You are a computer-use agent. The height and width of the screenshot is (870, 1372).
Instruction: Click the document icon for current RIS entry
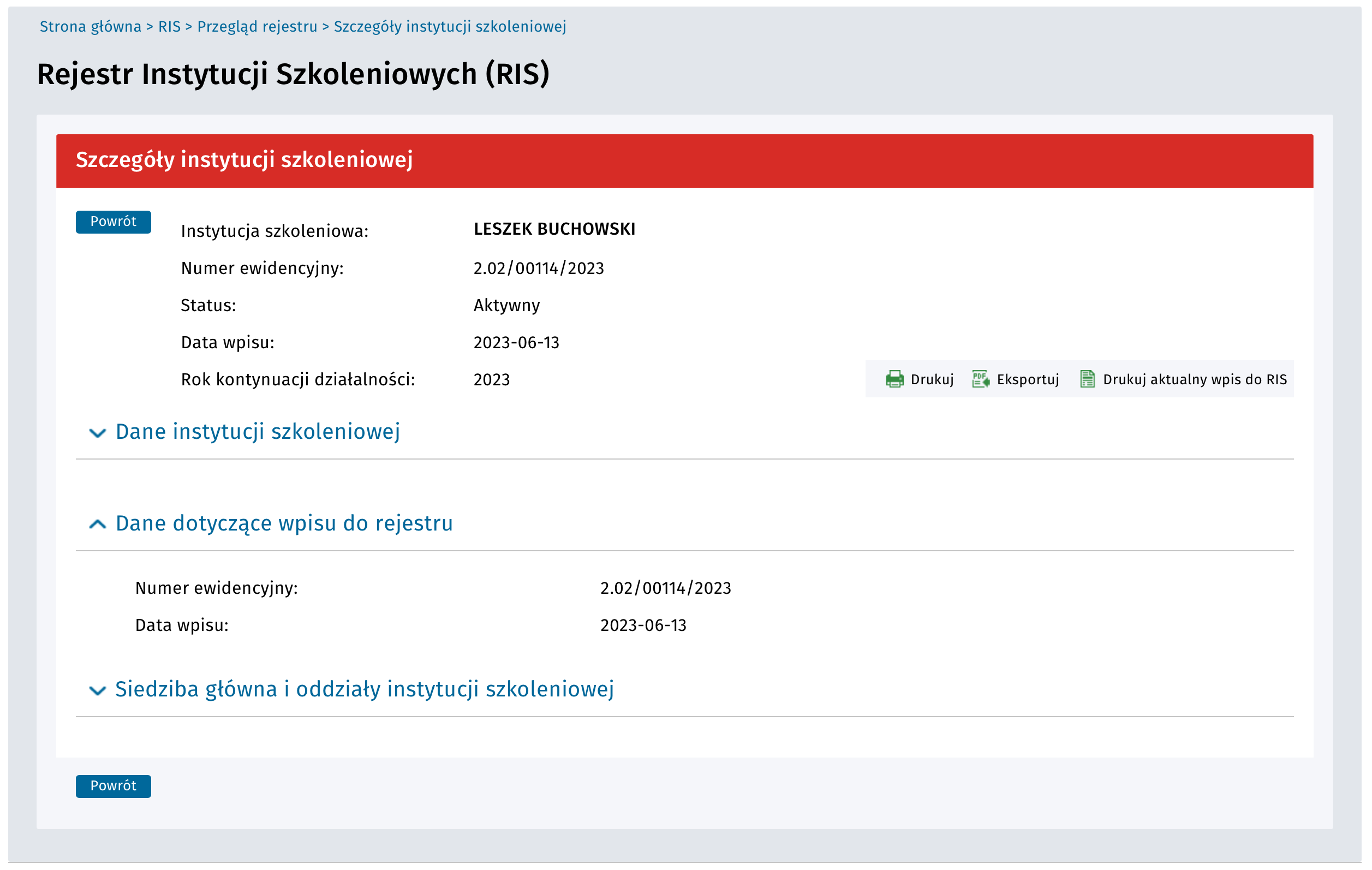click(x=1087, y=379)
